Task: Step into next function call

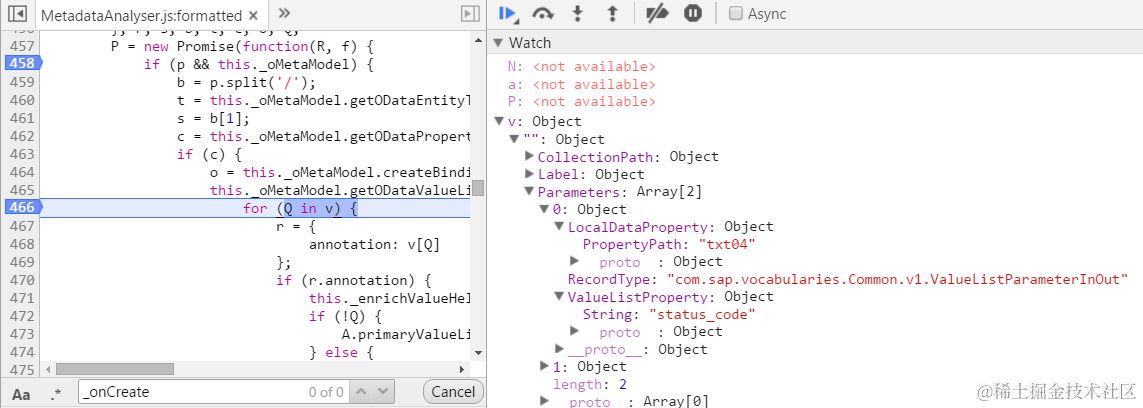Action: (x=577, y=13)
